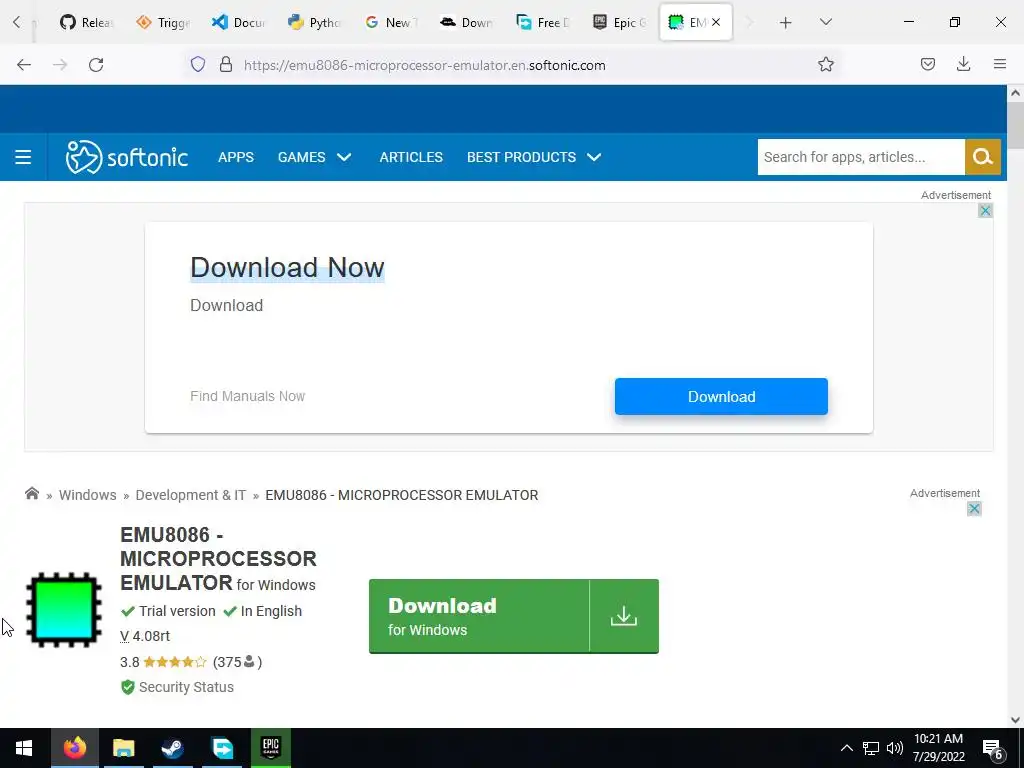Save page to Pocket
The height and width of the screenshot is (768, 1024).
pos(927,65)
